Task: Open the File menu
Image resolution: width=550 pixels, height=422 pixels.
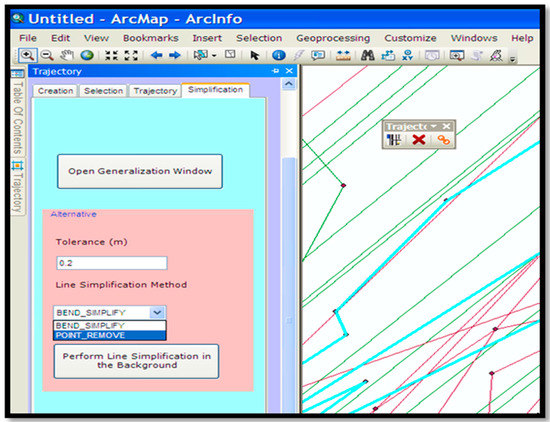Action: (x=28, y=38)
